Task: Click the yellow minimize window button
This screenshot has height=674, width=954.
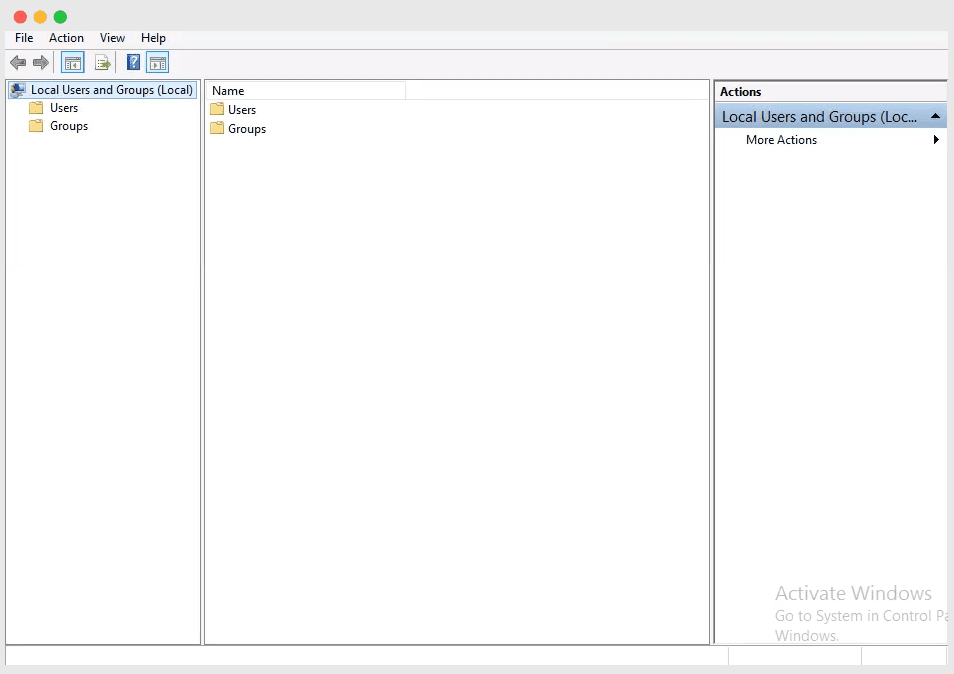Action: pyautogui.click(x=40, y=17)
